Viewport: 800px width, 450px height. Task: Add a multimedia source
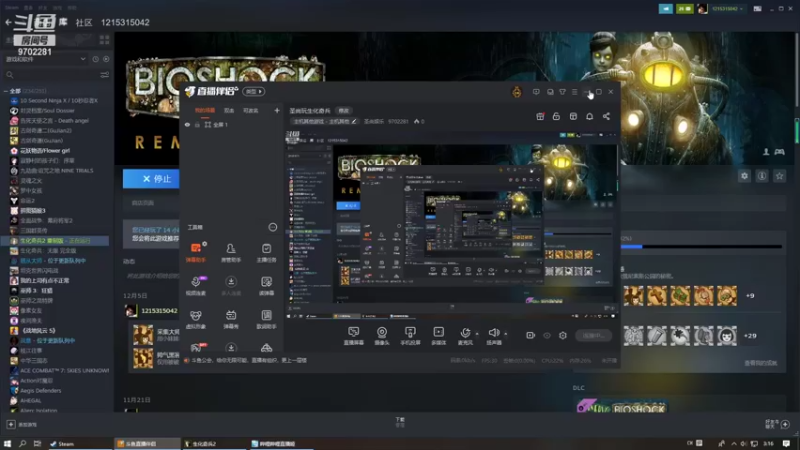(x=438, y=336)
